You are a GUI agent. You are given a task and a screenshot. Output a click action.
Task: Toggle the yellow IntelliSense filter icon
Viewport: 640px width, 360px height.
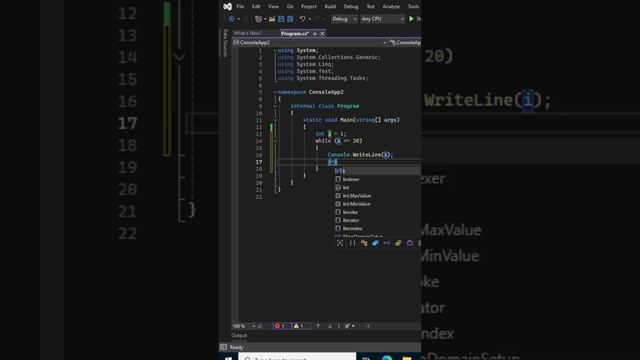click(398, 243)
